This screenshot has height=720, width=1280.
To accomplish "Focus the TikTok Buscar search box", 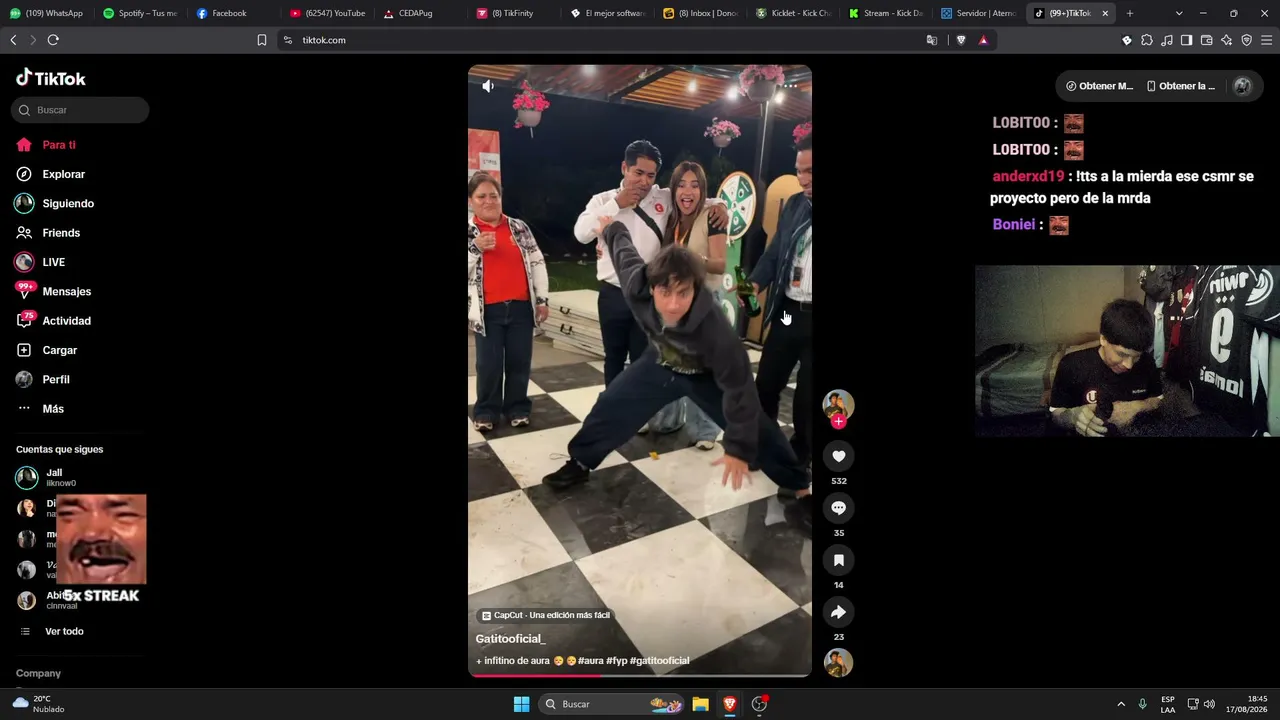I will [80, 110].
